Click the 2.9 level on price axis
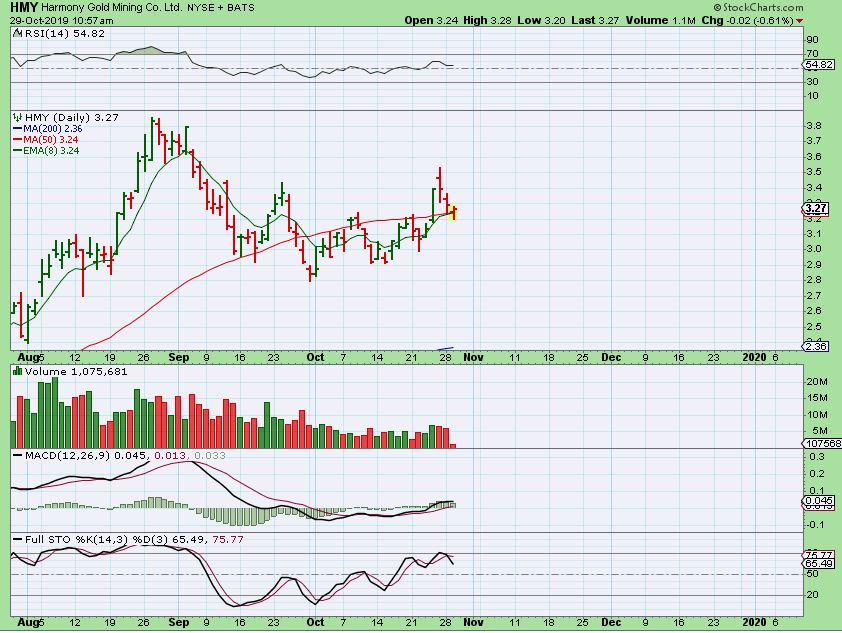Image resolution: width=842 pixels, height=633 pixels. 814,264
